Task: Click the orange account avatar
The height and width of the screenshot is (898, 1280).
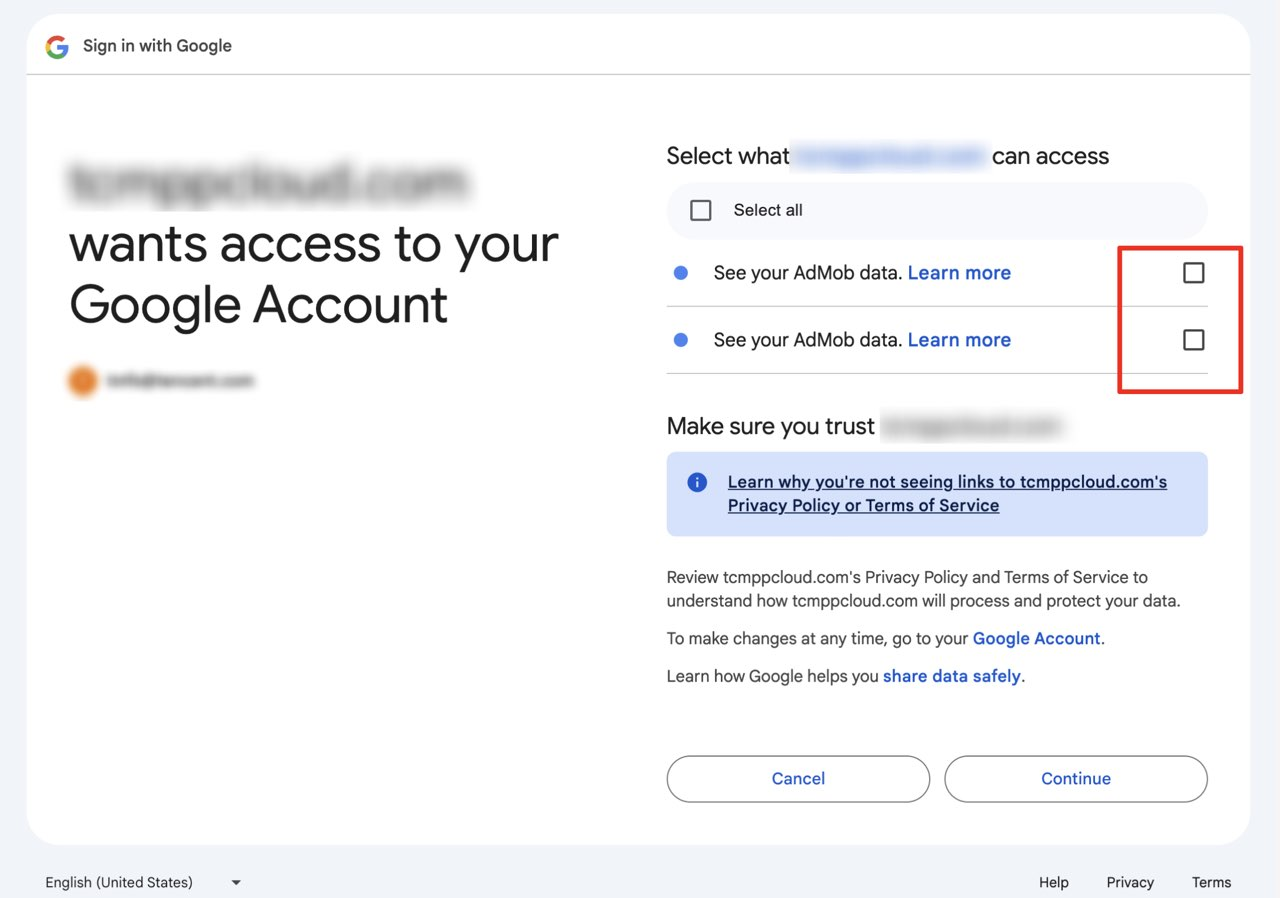Action: point(83,381)
